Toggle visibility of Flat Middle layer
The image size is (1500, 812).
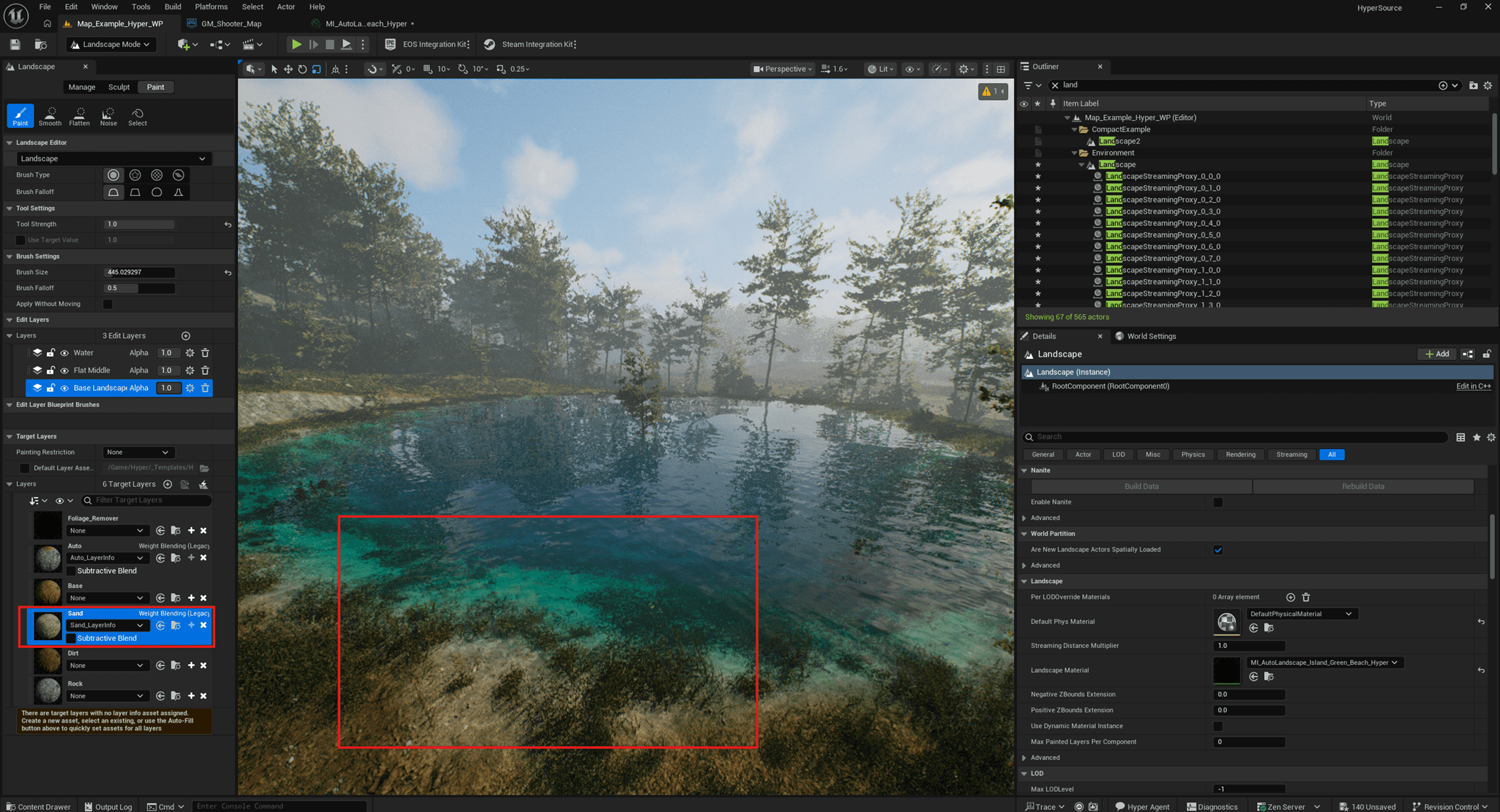(64, 370)
